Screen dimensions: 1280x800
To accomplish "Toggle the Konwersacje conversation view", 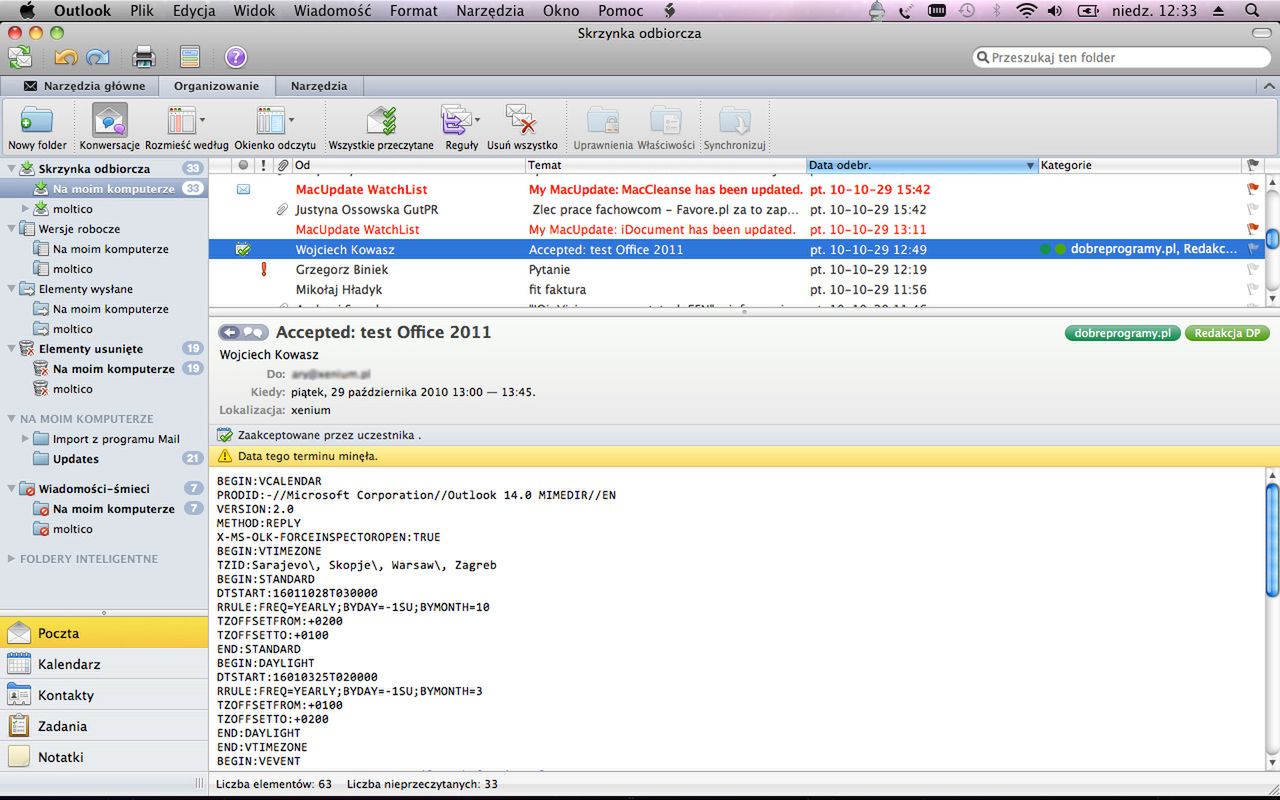I will pos(109,127).
